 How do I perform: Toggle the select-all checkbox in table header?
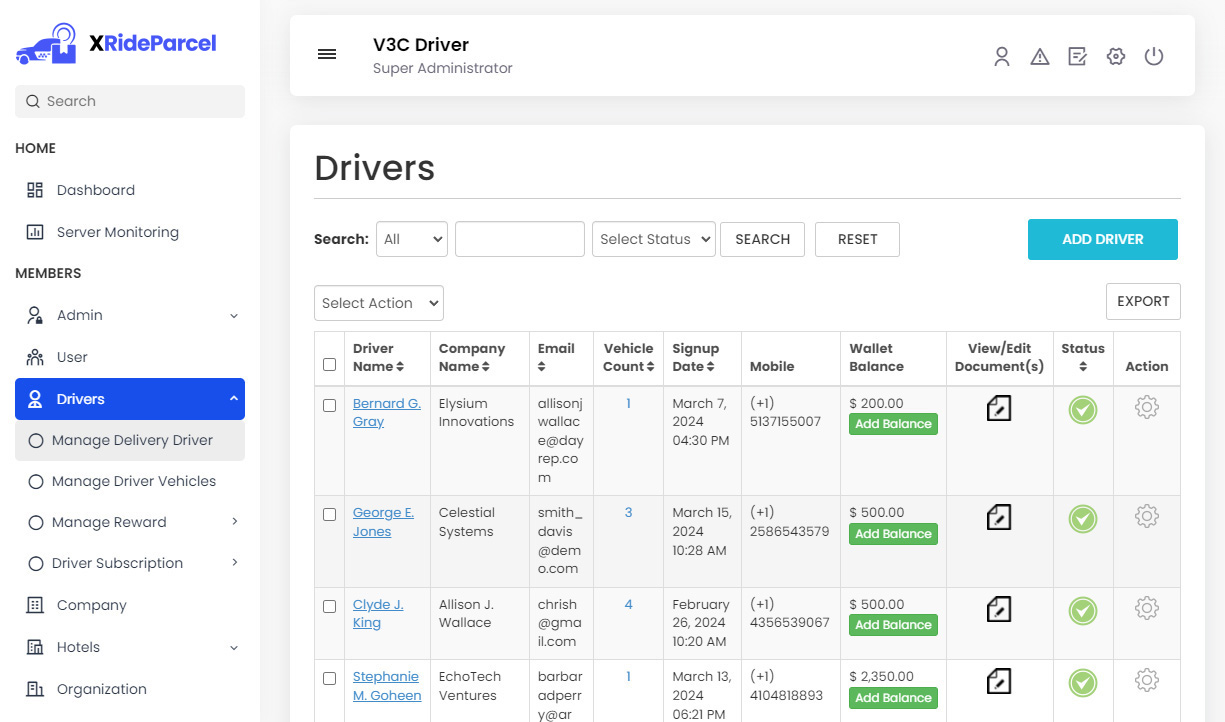point(329,365)
